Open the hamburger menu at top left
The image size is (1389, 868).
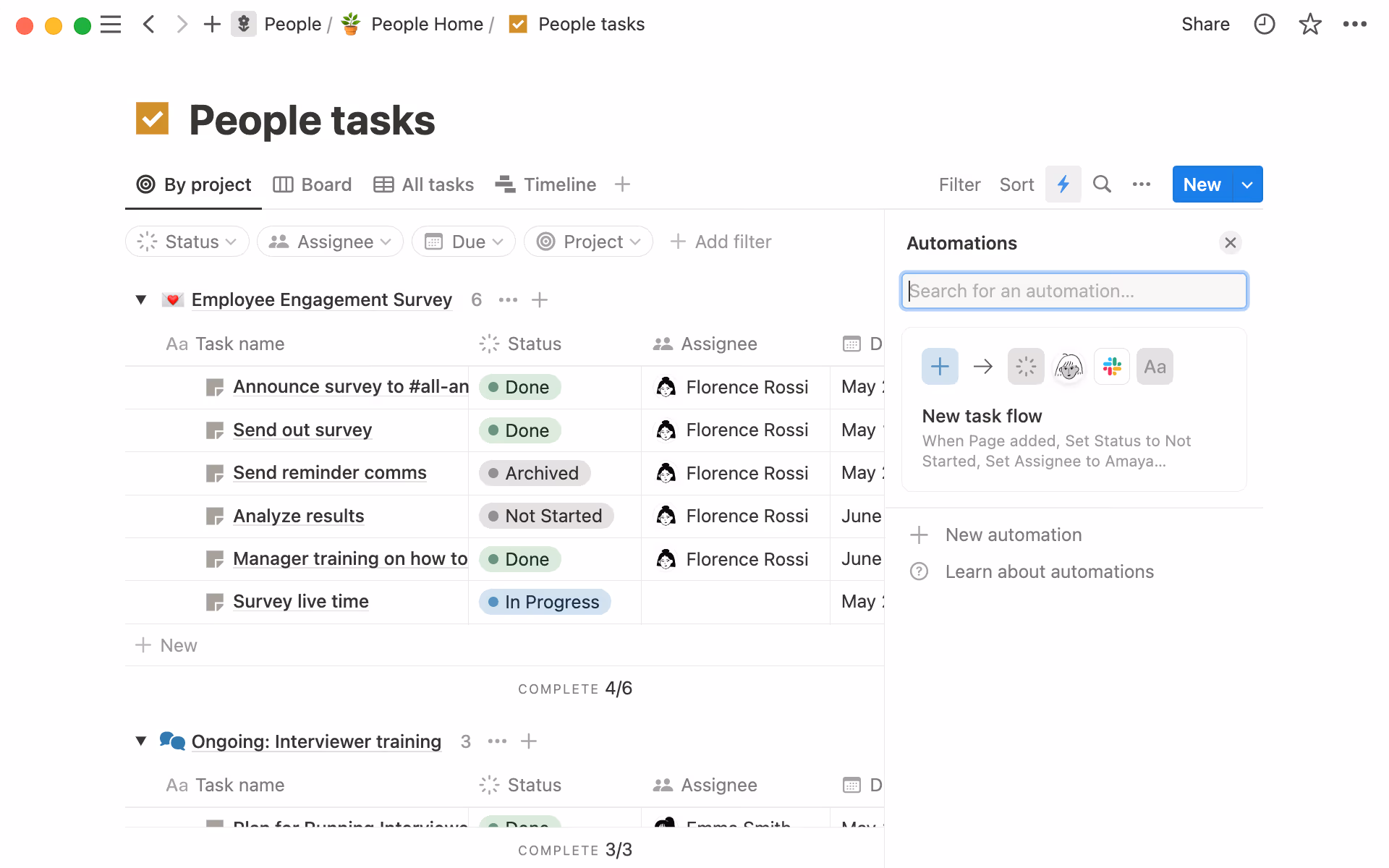[x=111, y=24]
